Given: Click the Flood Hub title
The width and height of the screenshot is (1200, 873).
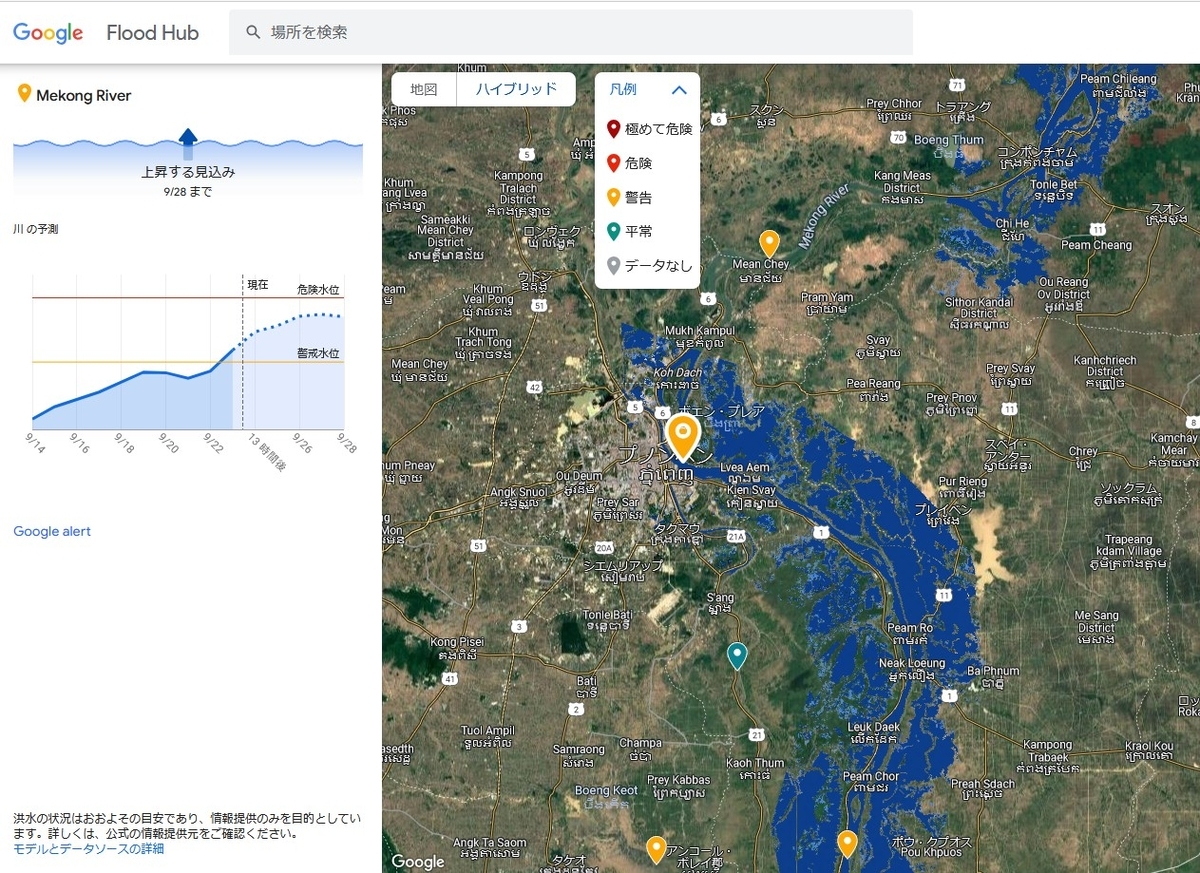Looking at the screenshot, I should click(x=153, y=33).
